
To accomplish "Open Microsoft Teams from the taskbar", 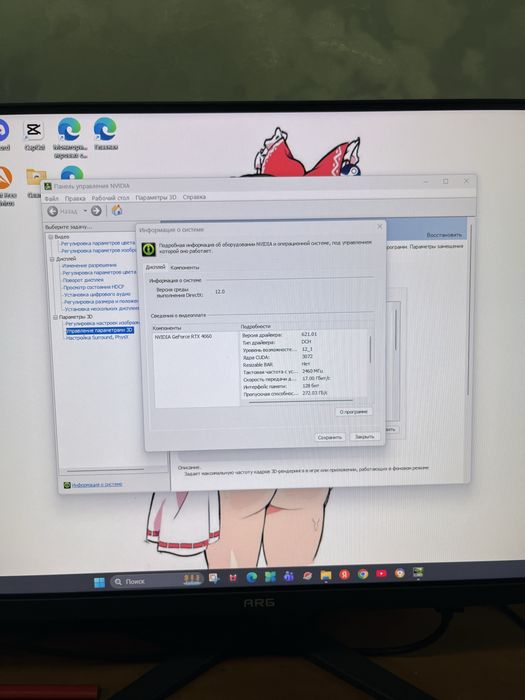I will (x=288, y=576).
